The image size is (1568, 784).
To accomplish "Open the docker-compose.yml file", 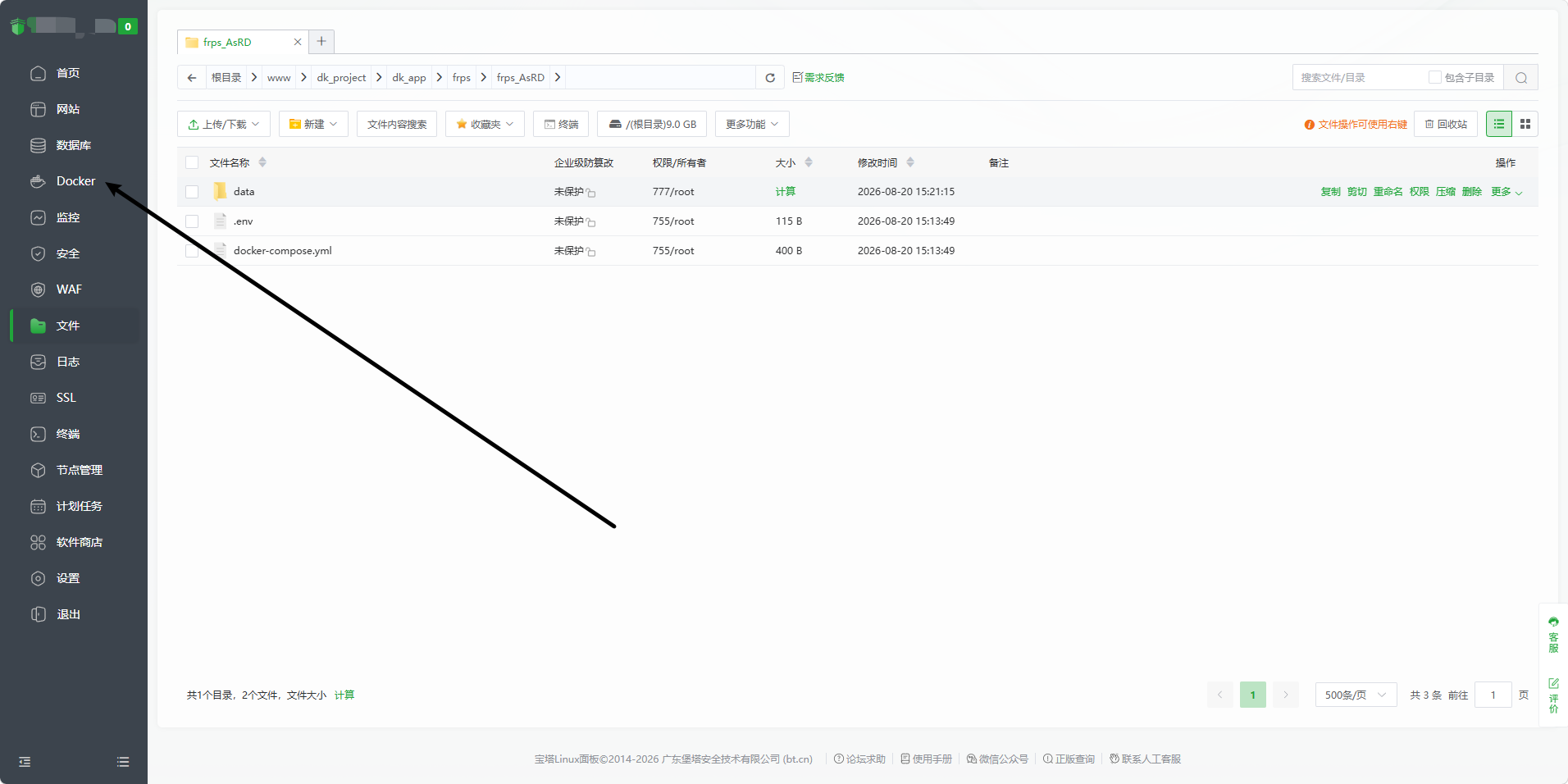I will (x=282, y=251).
